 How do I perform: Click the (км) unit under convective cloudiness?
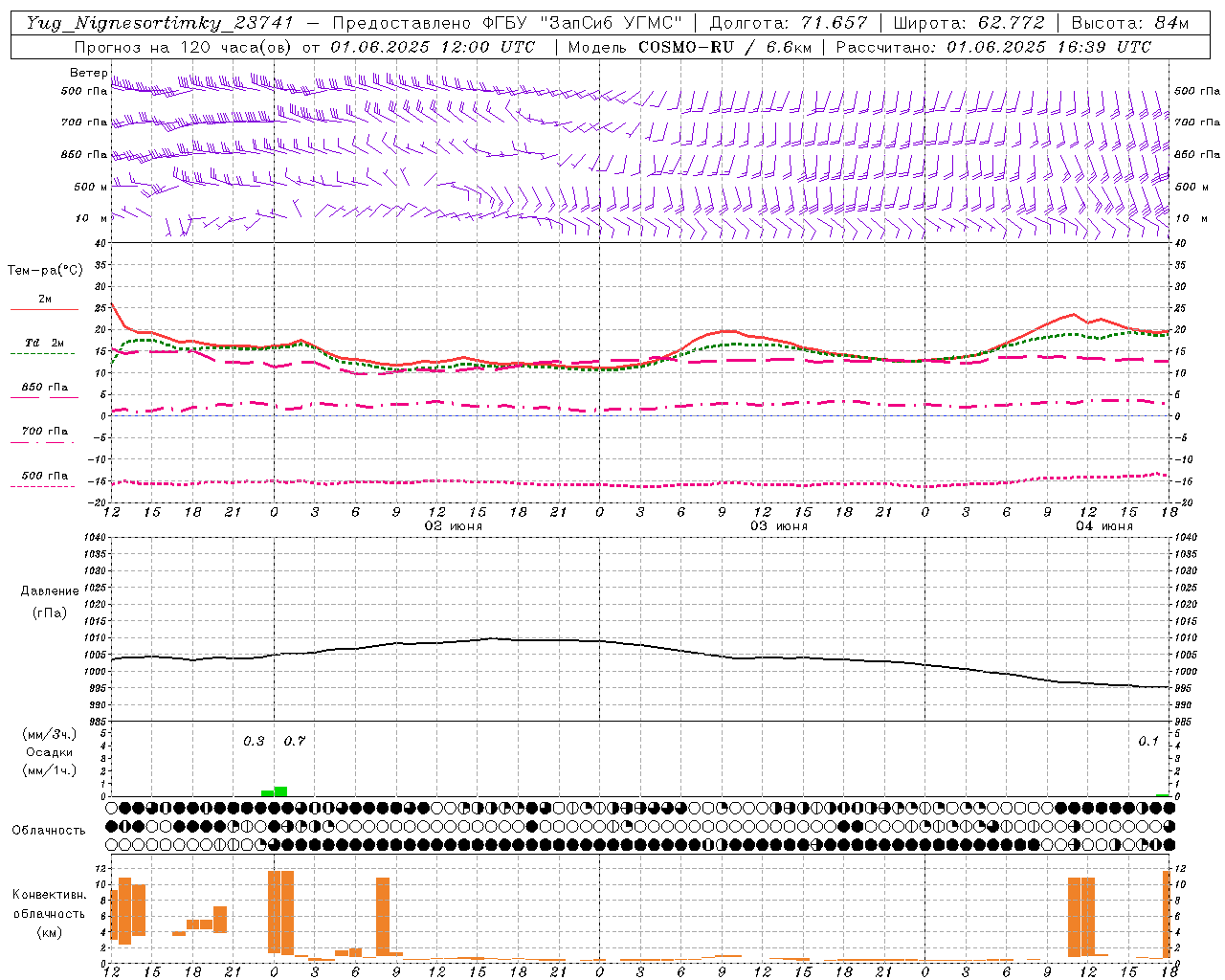click(50, 931)
